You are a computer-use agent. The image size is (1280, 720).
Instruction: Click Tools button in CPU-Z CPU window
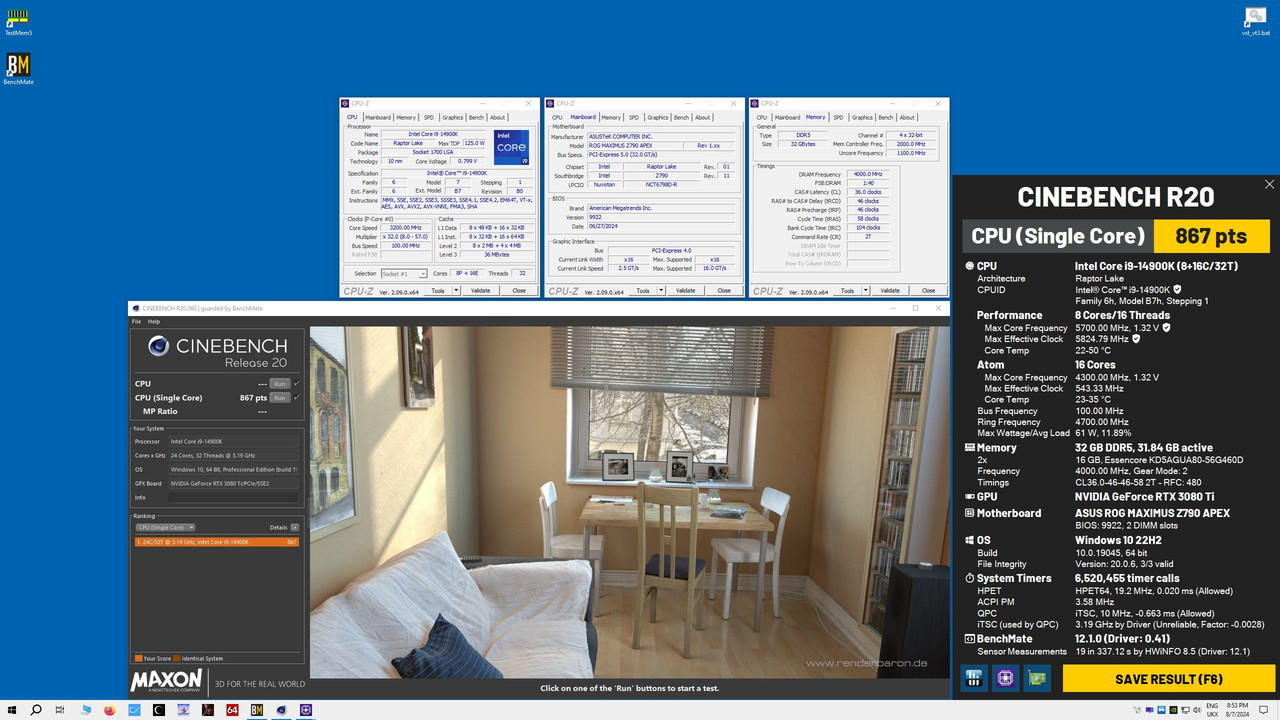[x=438, y=290]
